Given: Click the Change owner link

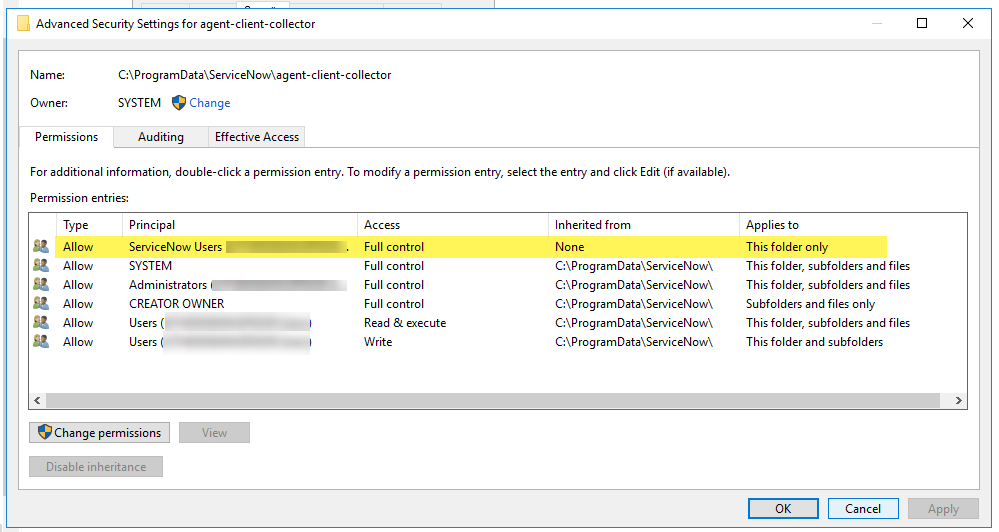Looking at the screenshot, I should click(210, 103).
